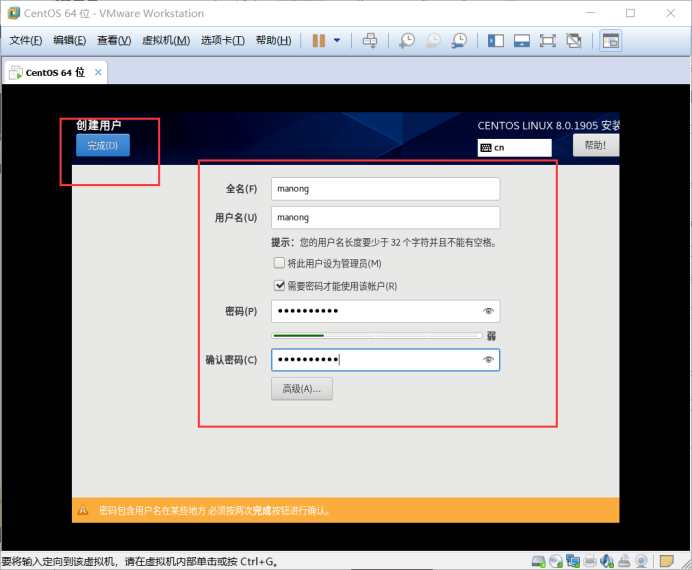Enter full screen mode icon
This screenshot has height=570, width=692.
pyautogui.click(x=548, y=41)
